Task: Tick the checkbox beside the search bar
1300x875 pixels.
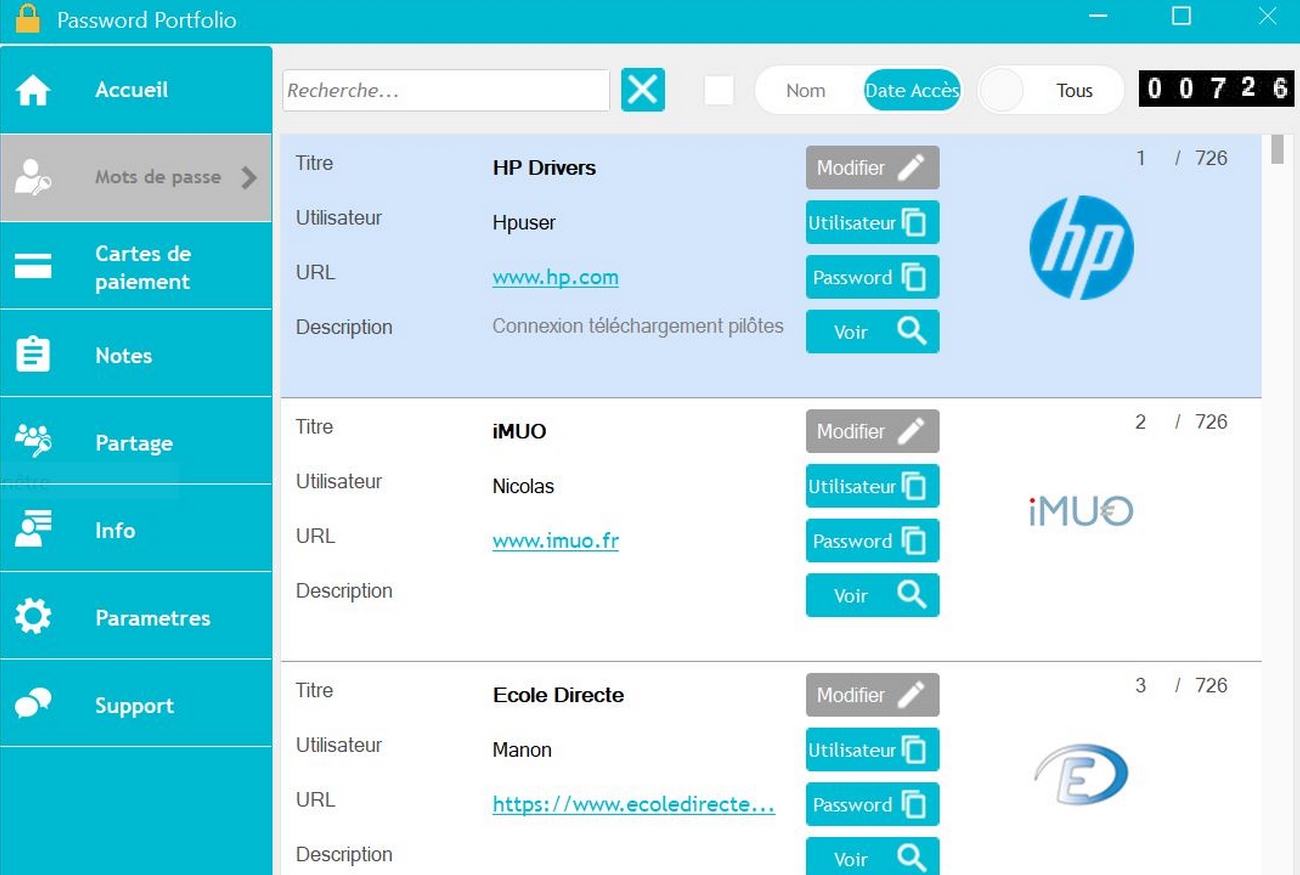Action: [719, 90]
